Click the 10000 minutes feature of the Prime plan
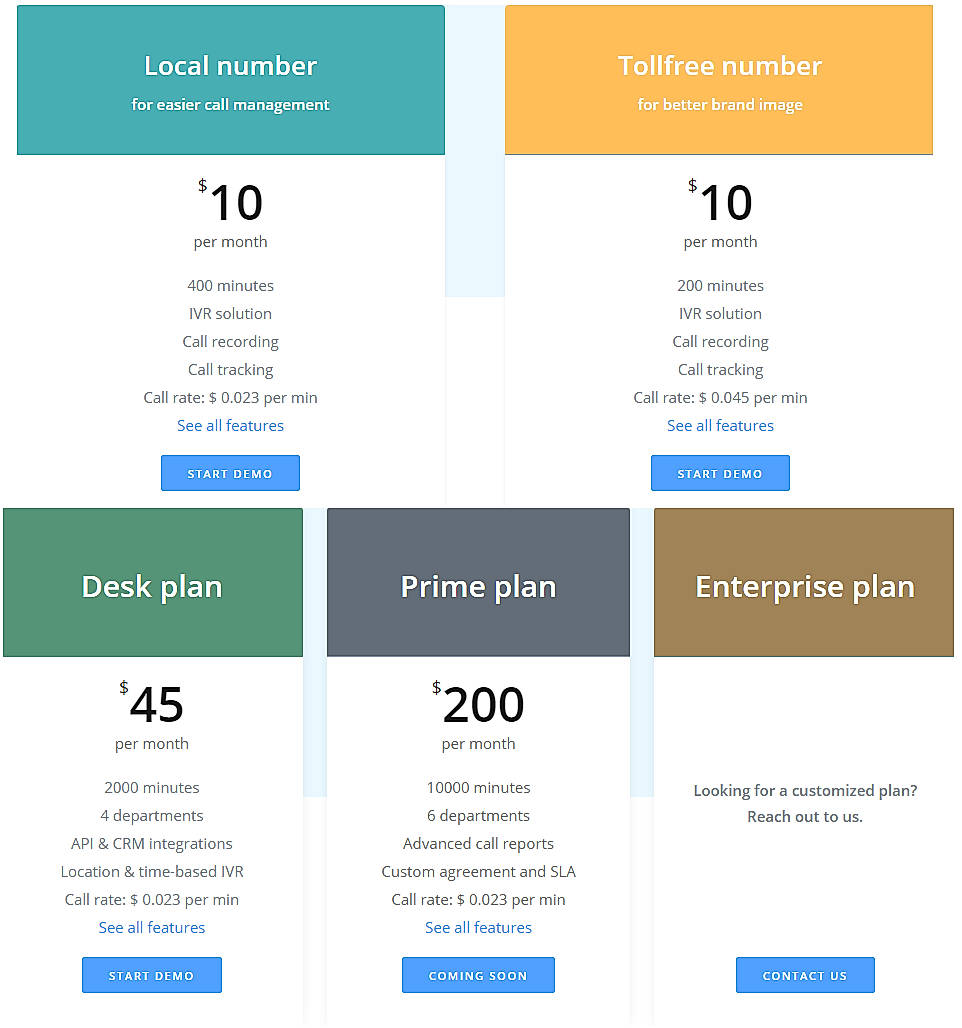 point(478,787)
